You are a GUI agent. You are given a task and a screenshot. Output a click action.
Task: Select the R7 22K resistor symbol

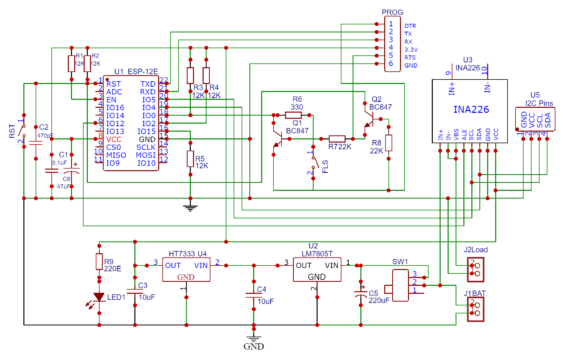(x=337, y=139)
